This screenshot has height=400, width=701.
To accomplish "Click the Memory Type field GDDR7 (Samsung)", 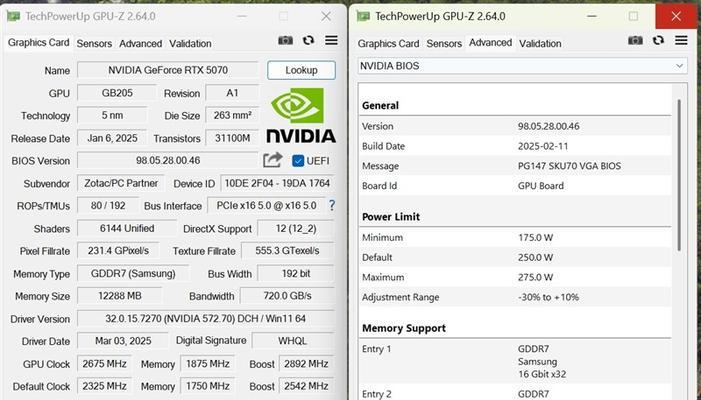I will coord(133,274).
